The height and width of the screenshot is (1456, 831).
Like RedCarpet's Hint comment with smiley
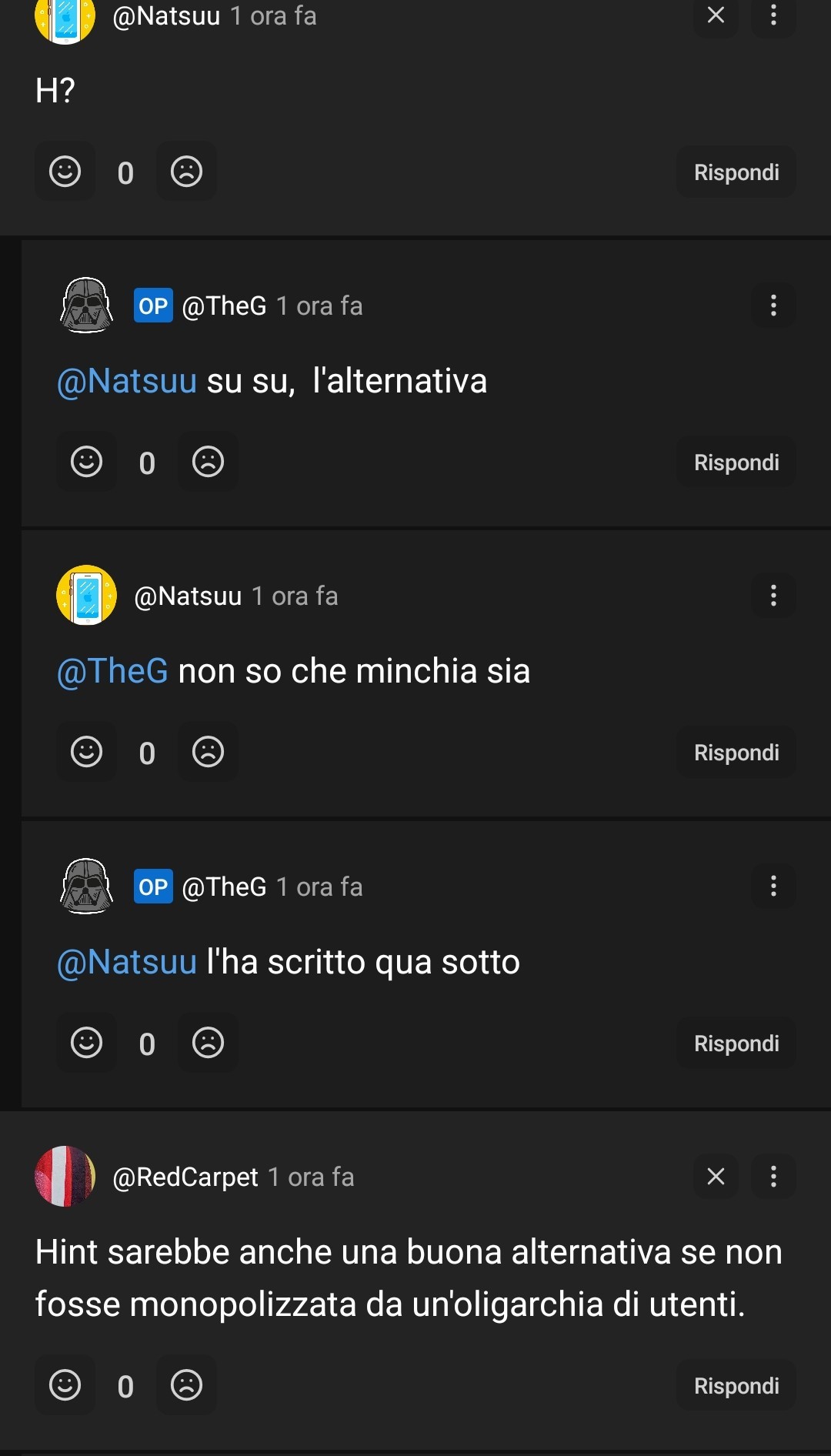pyautogui.click(x=65, y=1385)
